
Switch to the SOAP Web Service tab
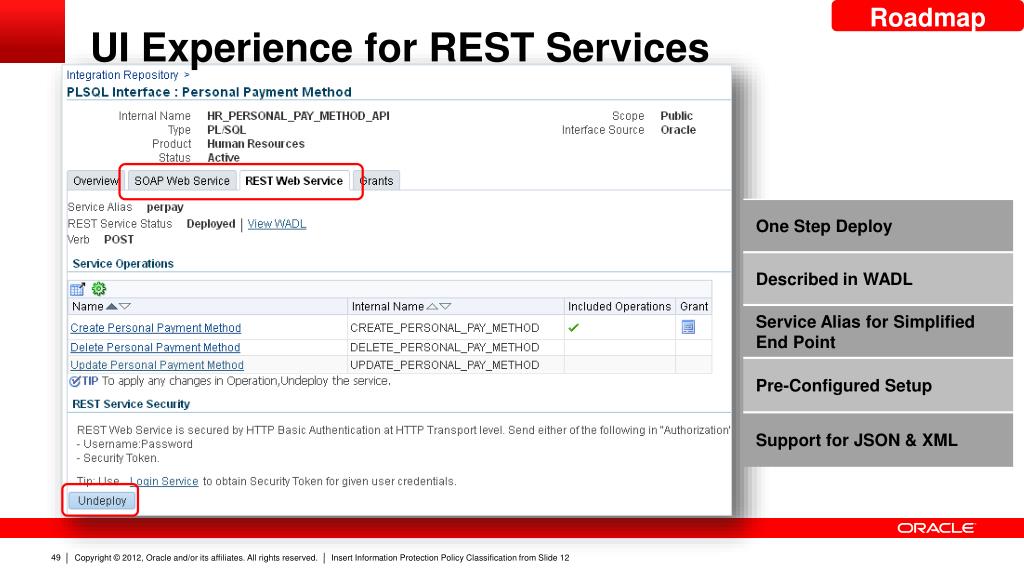click(182, 181)
